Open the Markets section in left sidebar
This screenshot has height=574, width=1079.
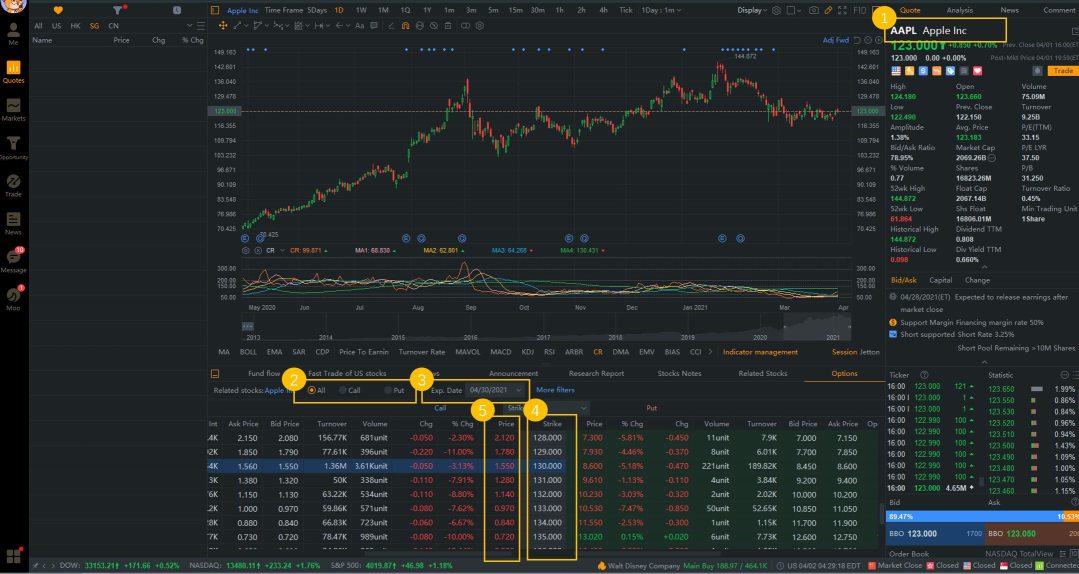13,109
